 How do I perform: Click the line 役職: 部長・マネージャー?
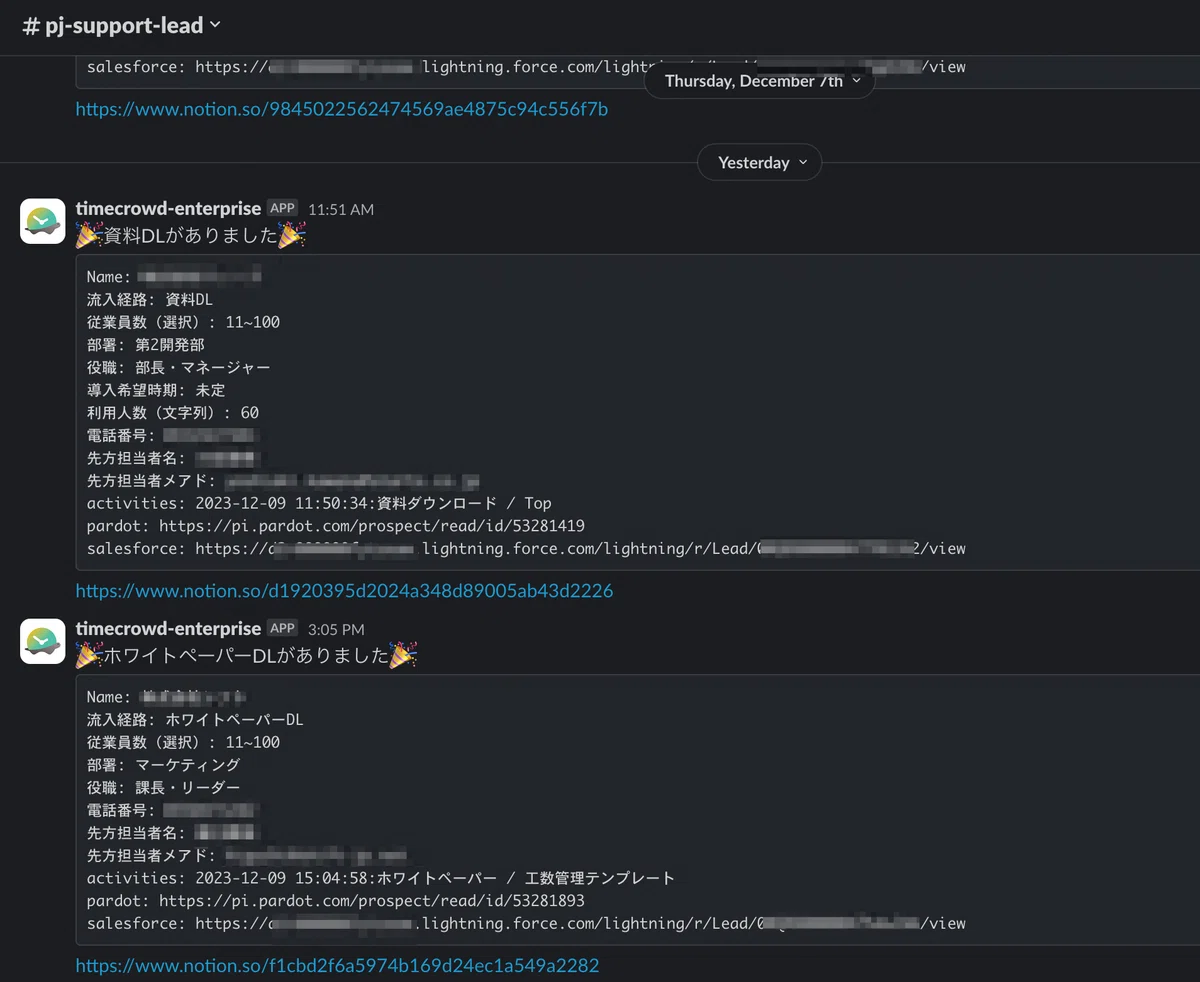coord(179,367)
